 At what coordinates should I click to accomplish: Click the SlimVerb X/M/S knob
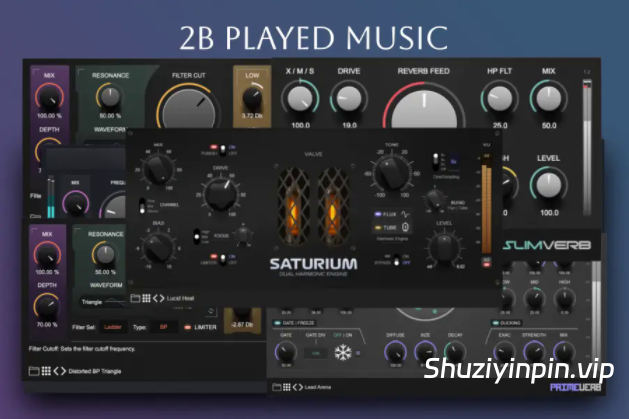pyautogui.click(x=300, y=99)
